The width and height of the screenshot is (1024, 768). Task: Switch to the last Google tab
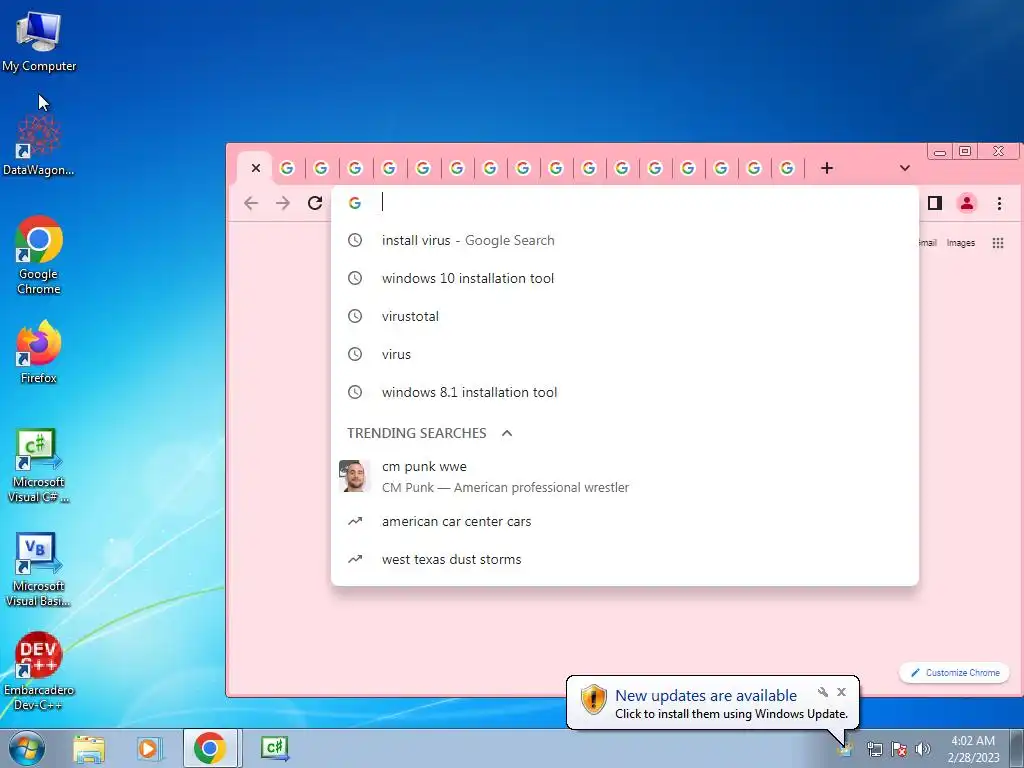click(787, 168)
